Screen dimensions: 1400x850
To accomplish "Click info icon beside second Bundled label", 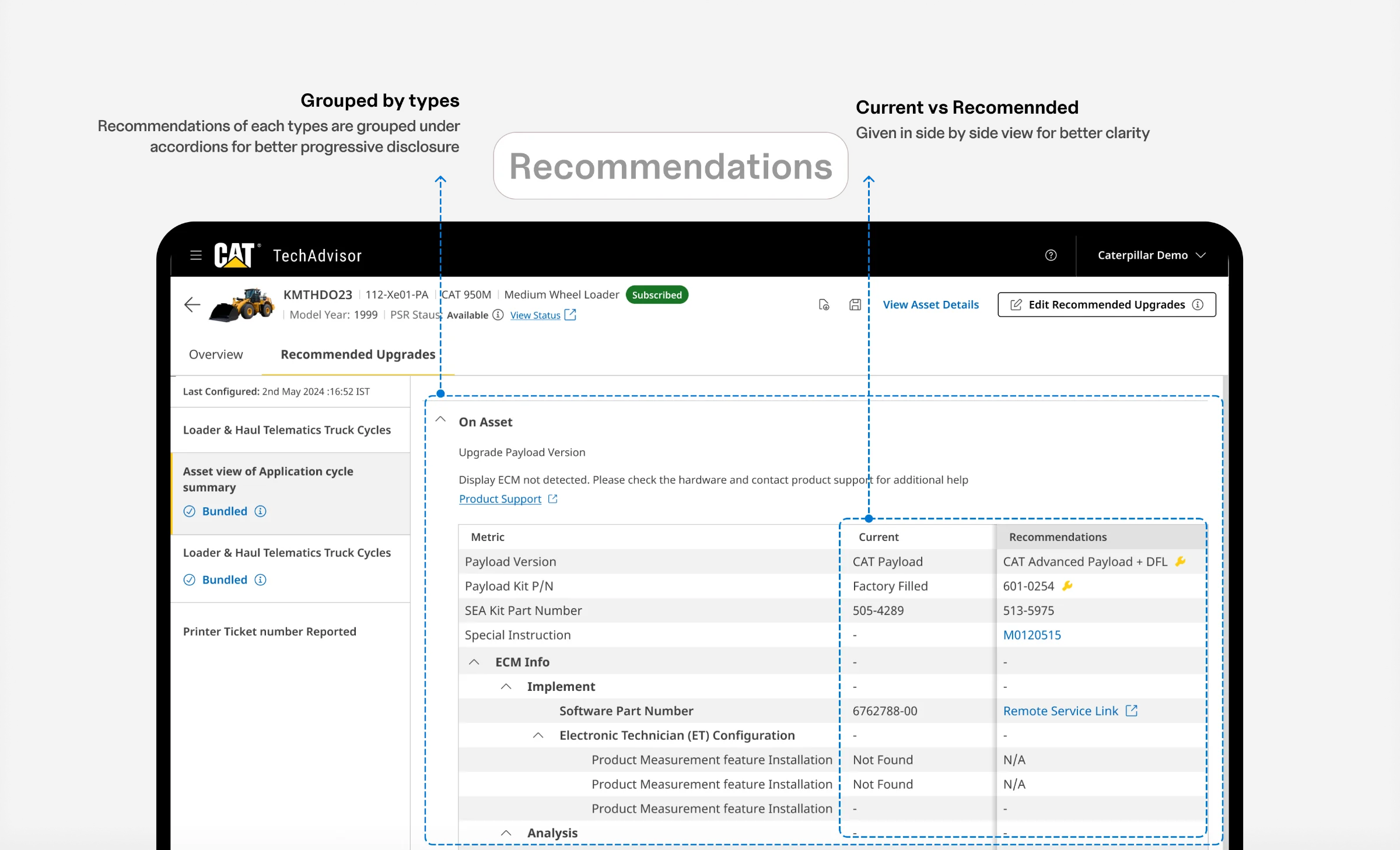I will [x=261, y=579].
